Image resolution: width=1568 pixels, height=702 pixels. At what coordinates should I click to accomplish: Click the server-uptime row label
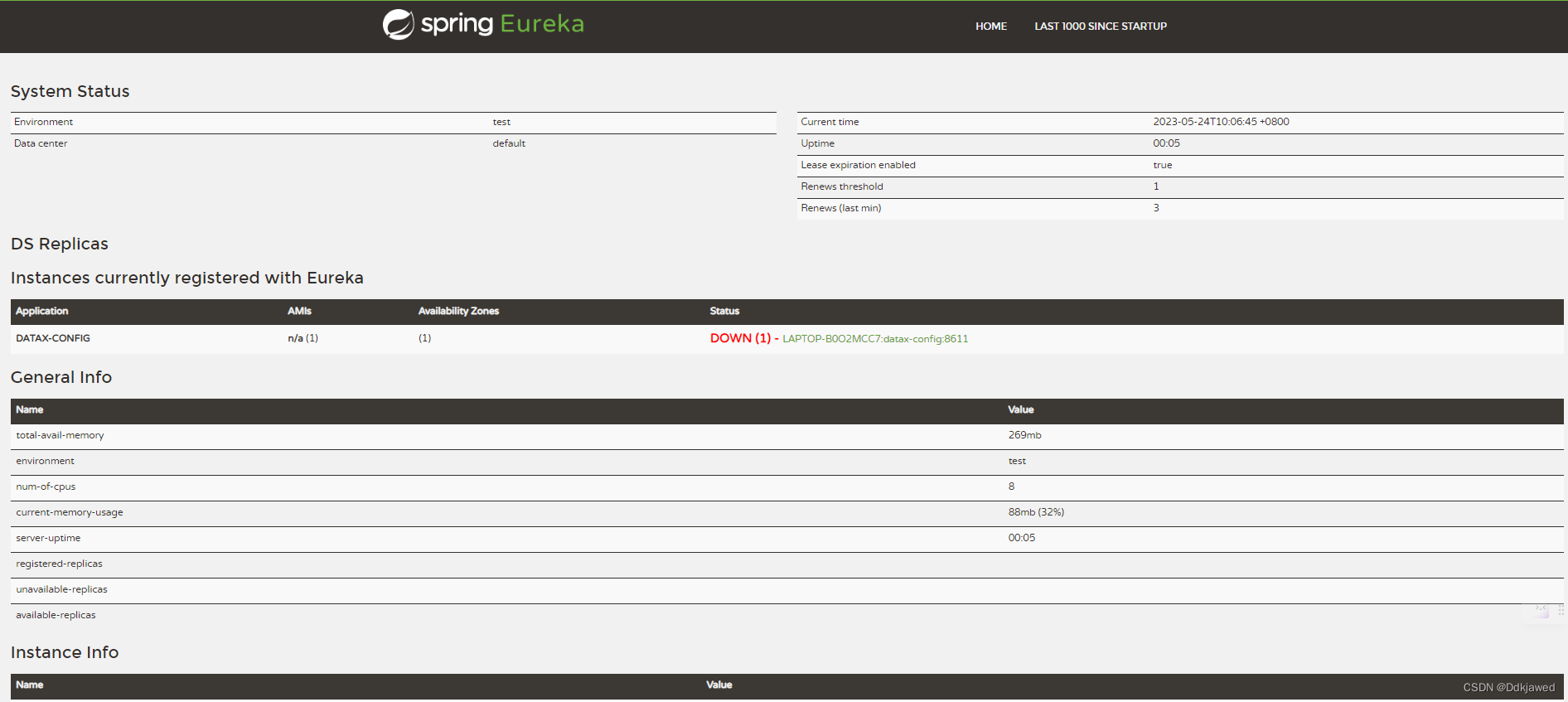[48, 538]
